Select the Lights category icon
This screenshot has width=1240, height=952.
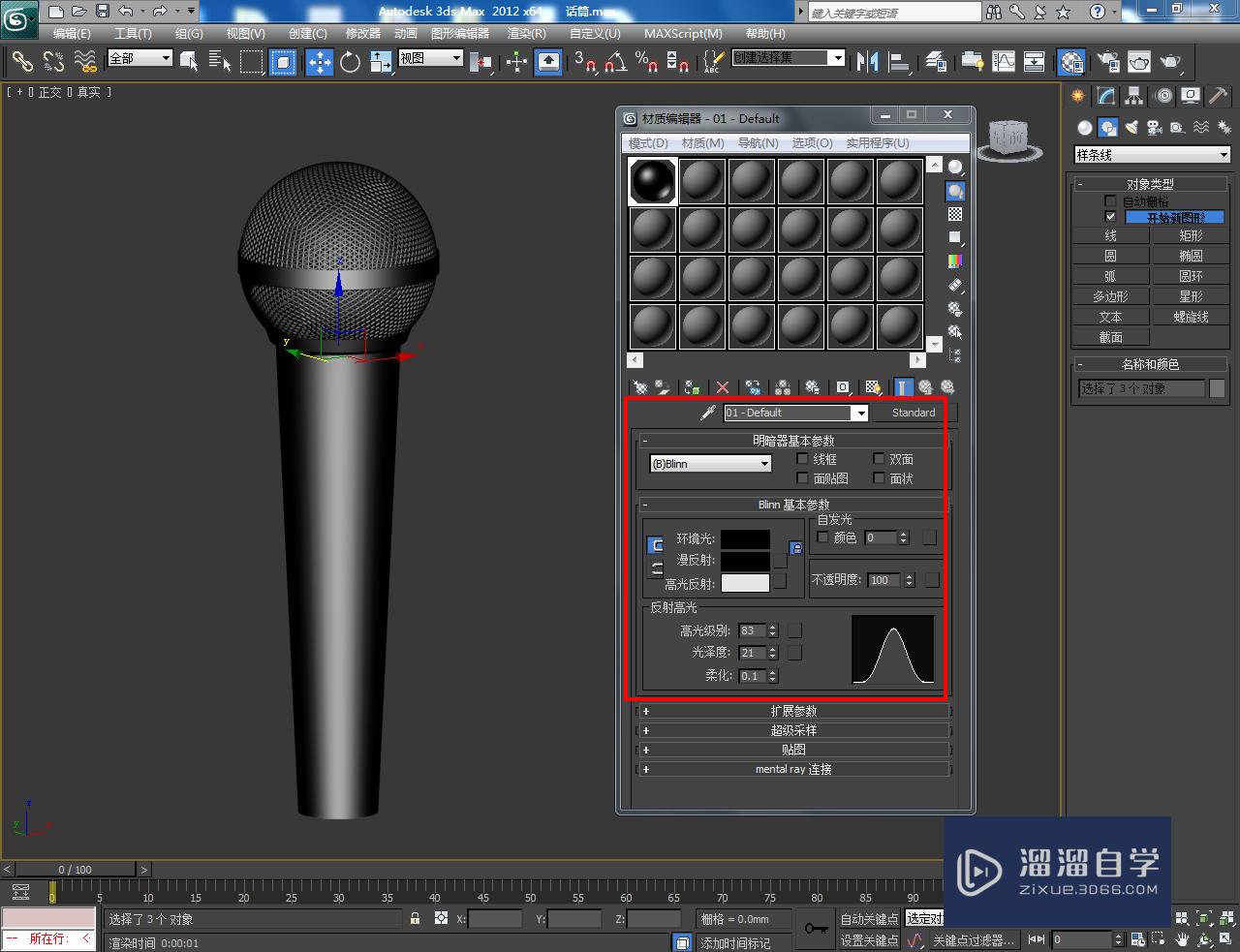click(x=1131, y=127)
